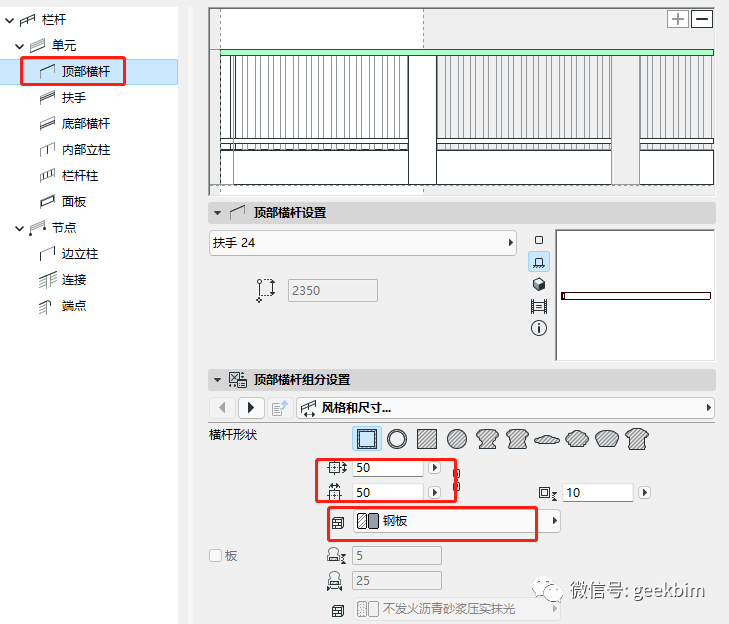
Task: Click the zoom out minus button
Action: [x=702, y=19]
